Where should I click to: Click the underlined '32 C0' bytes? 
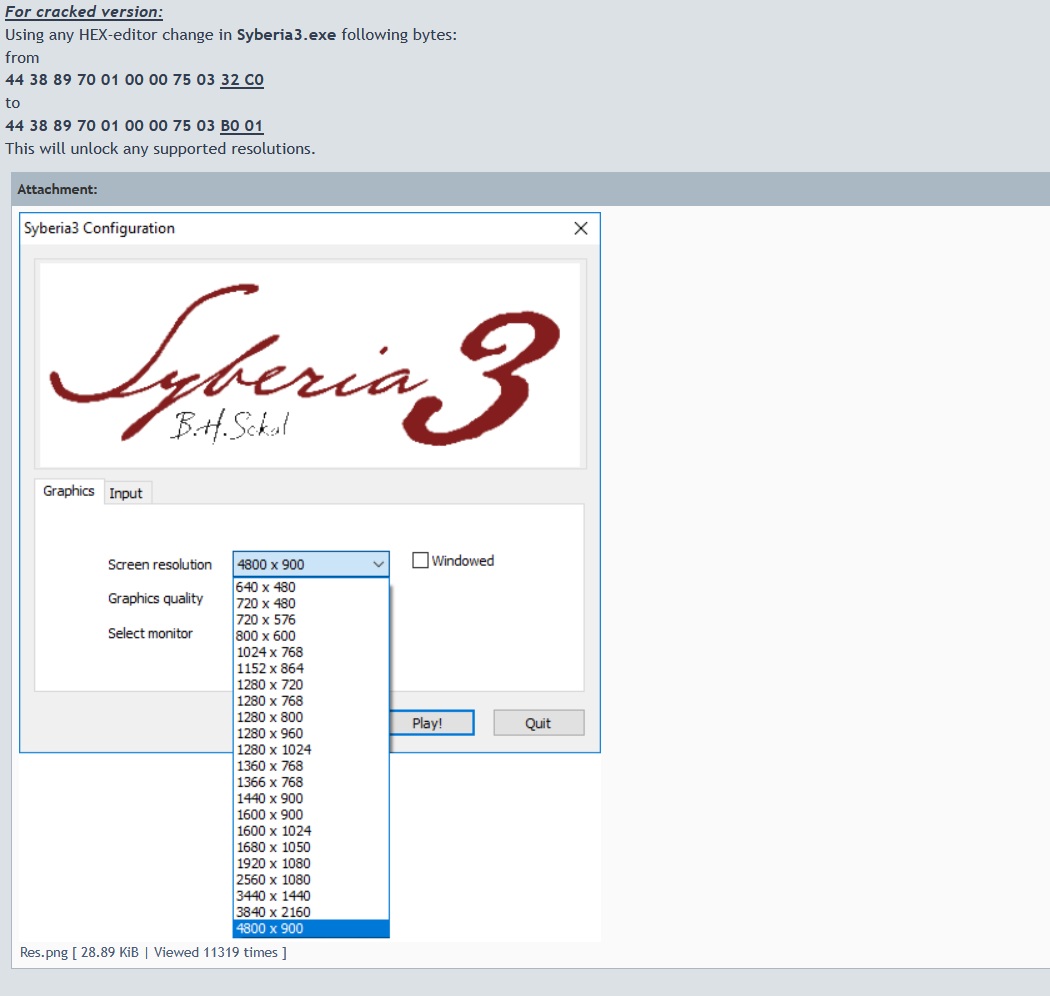point(242,80)
